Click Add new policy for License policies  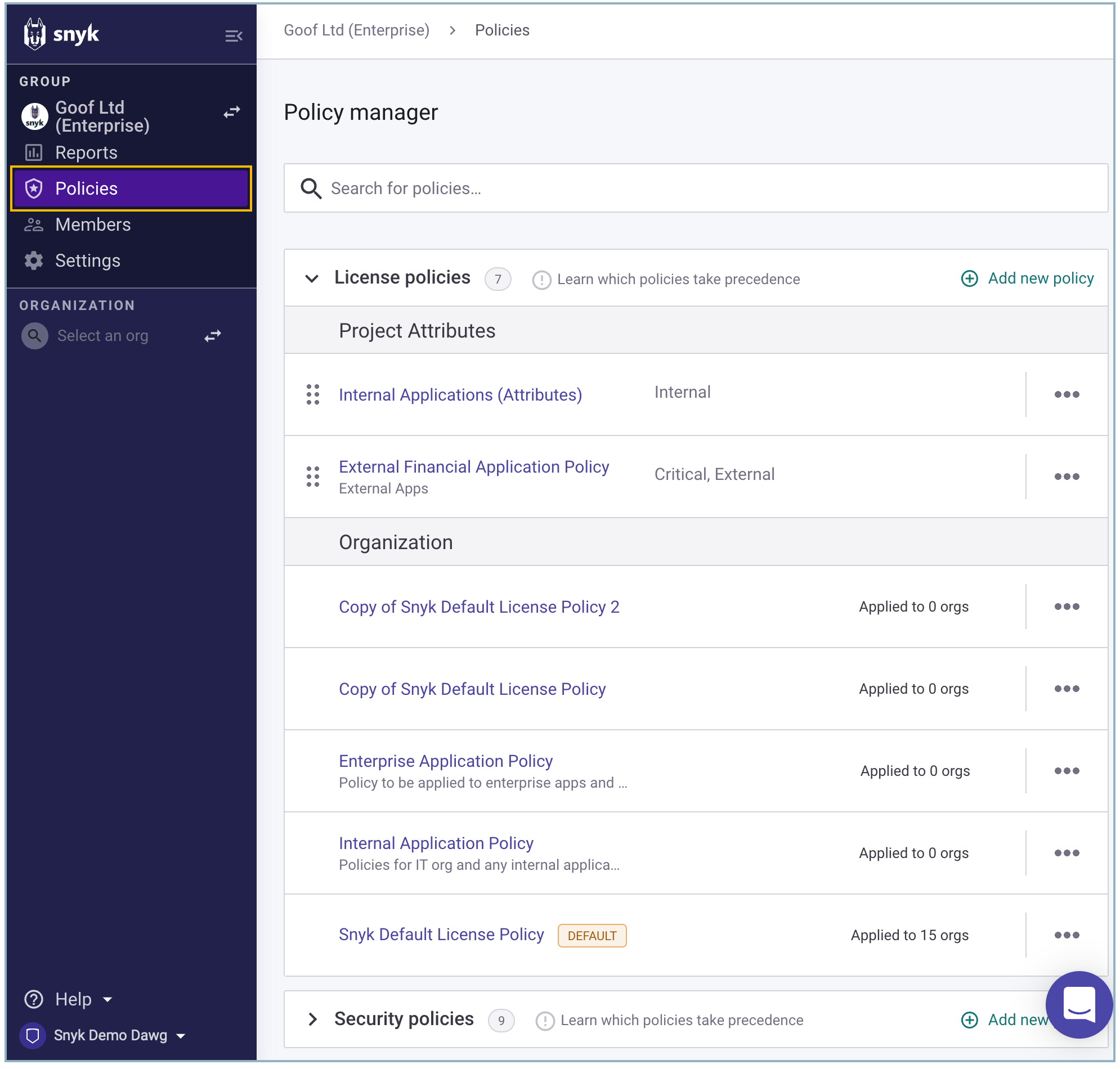pyautogui.click(x=1027, y=279)
